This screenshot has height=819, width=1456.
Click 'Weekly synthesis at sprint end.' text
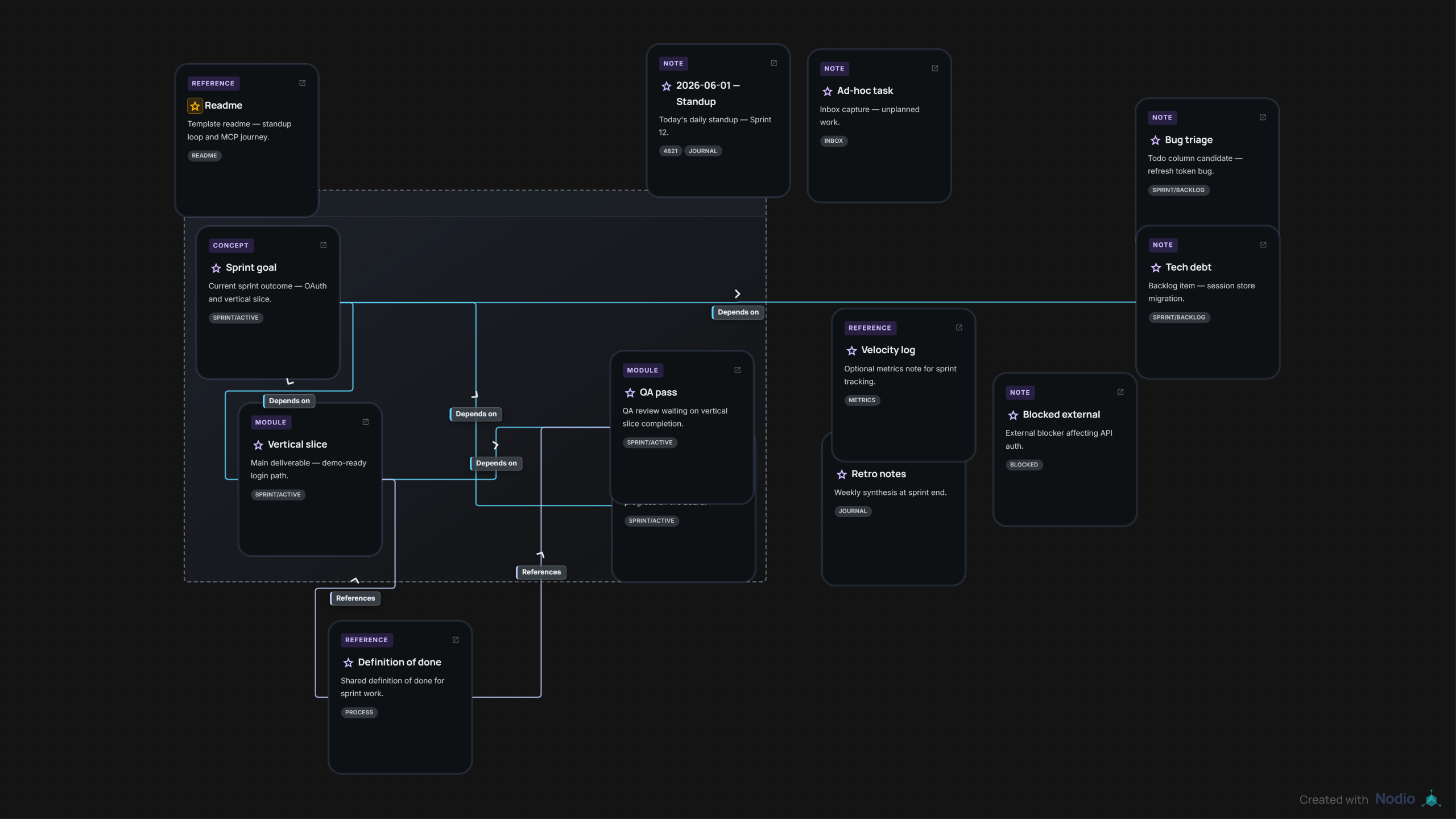[x=891, y=493]
